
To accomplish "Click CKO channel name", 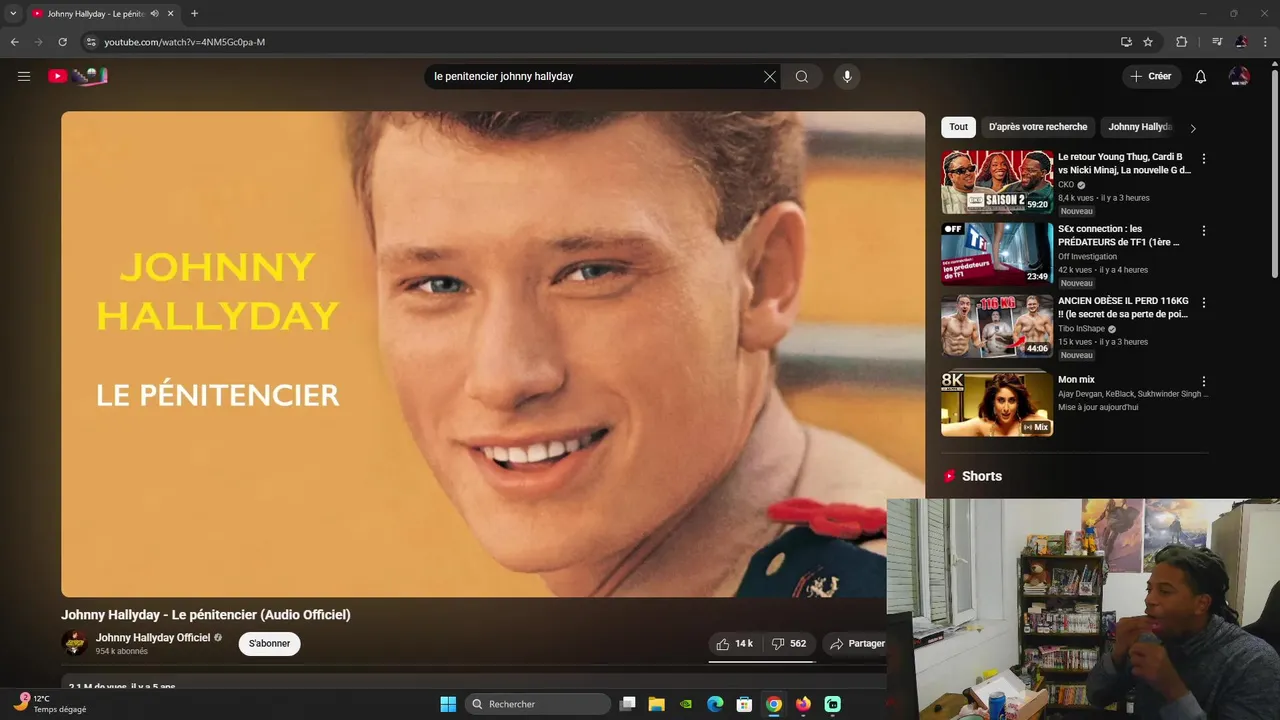I will pos(1066,185).
